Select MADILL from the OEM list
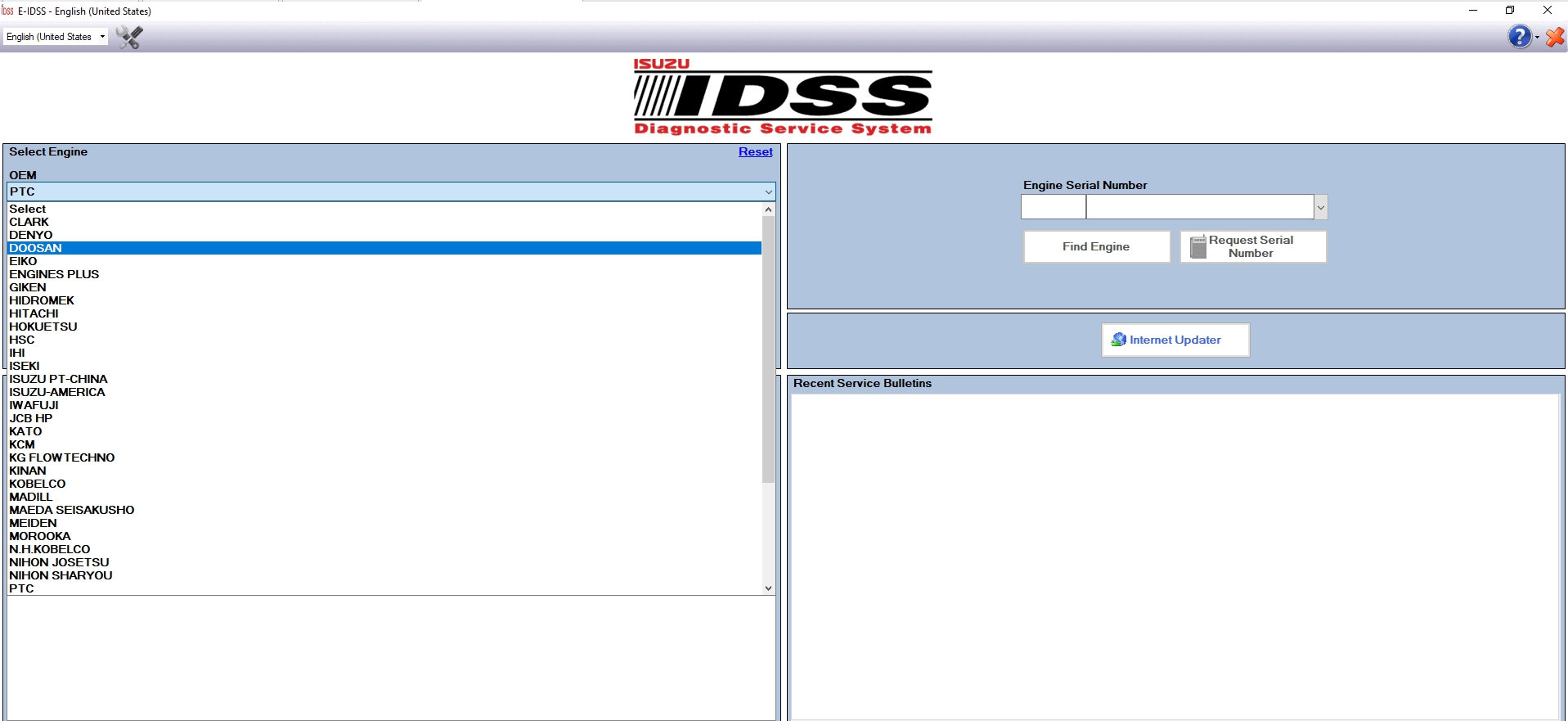This screenshot has width=1568, height=721. [384, 497]
